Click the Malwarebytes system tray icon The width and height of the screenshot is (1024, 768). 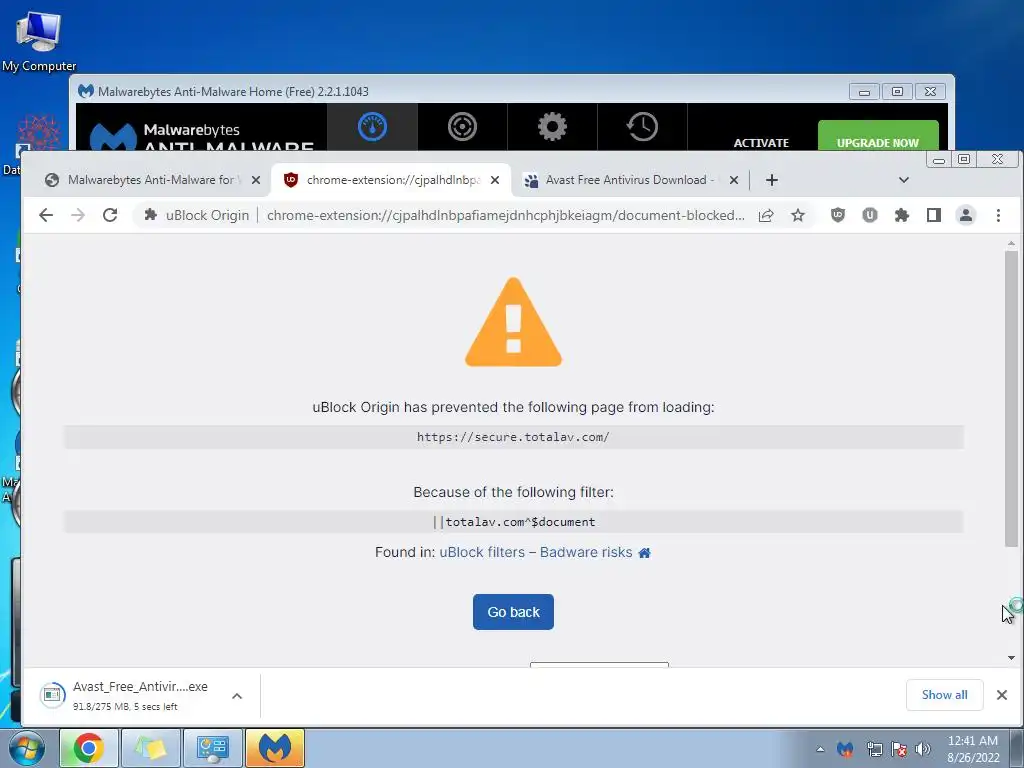tap(845, 749)
